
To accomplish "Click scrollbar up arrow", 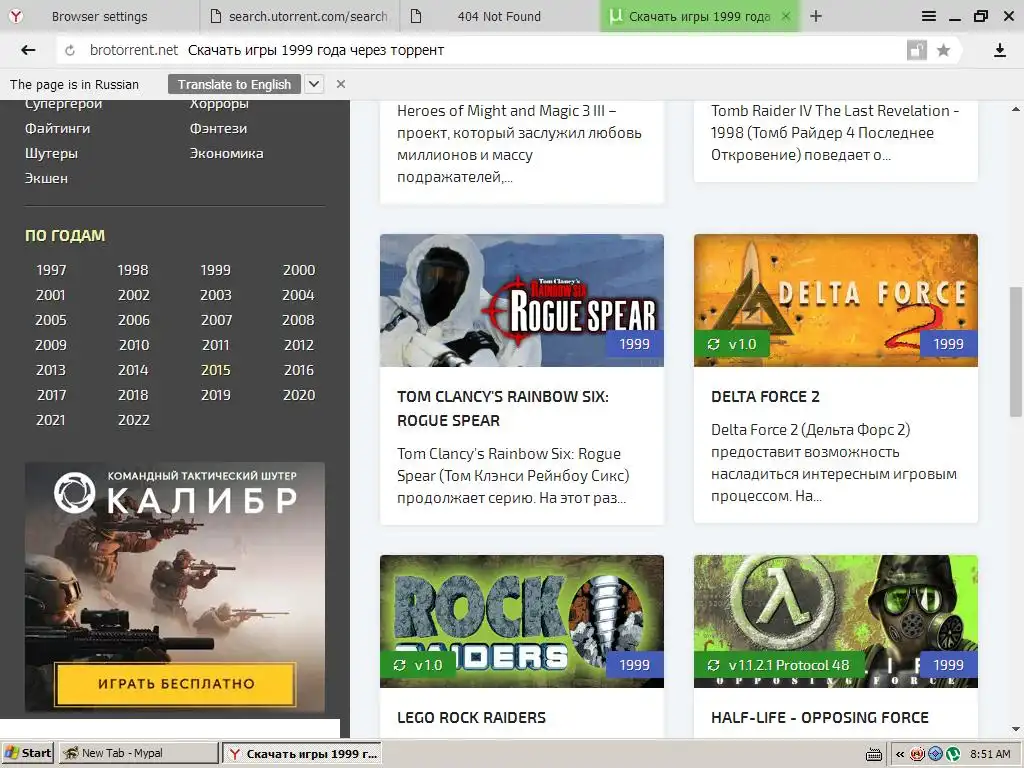I will [1016, 109].
